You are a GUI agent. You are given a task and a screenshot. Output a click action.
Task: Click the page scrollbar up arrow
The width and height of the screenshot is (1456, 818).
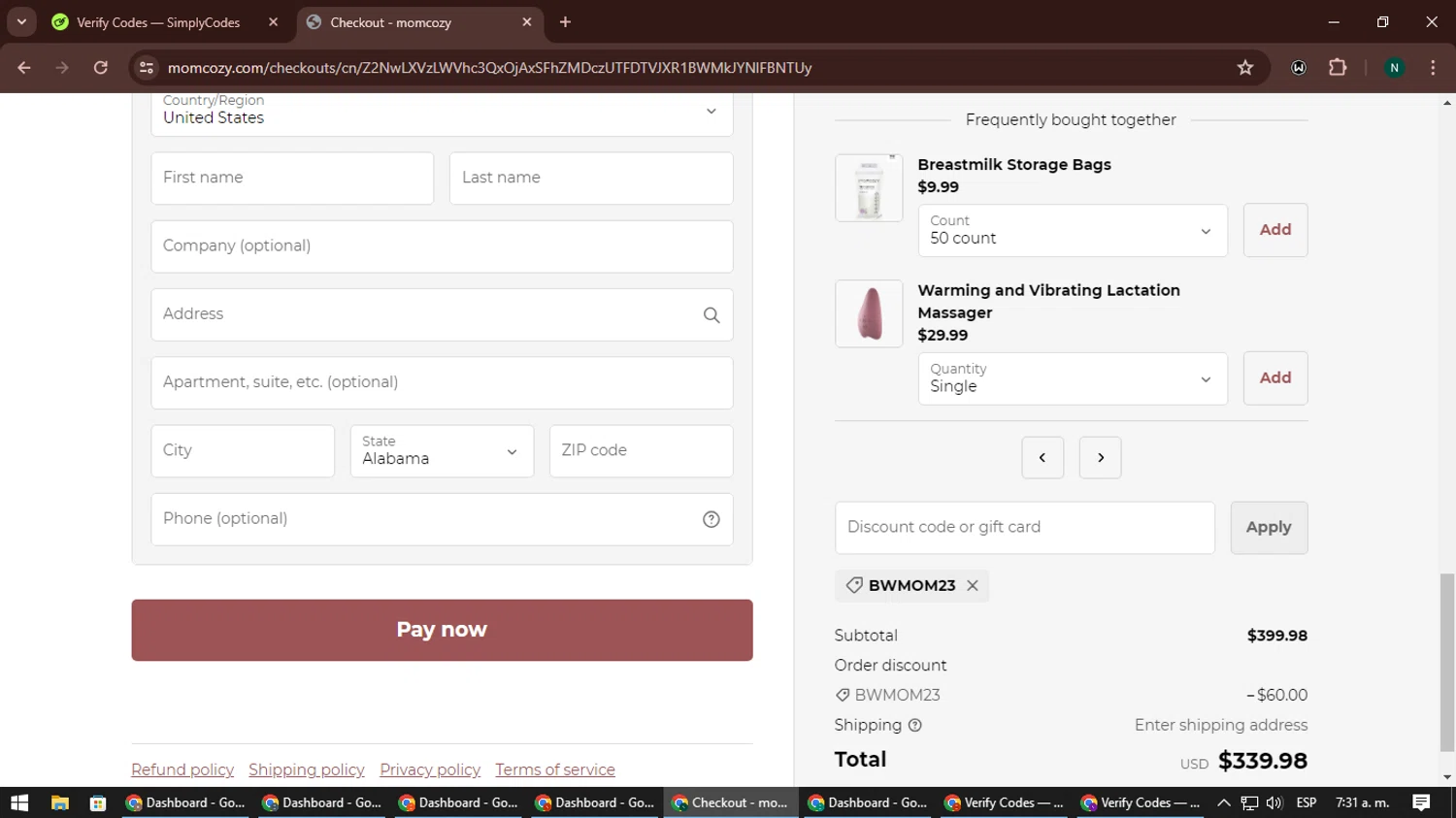(1447, 102)
